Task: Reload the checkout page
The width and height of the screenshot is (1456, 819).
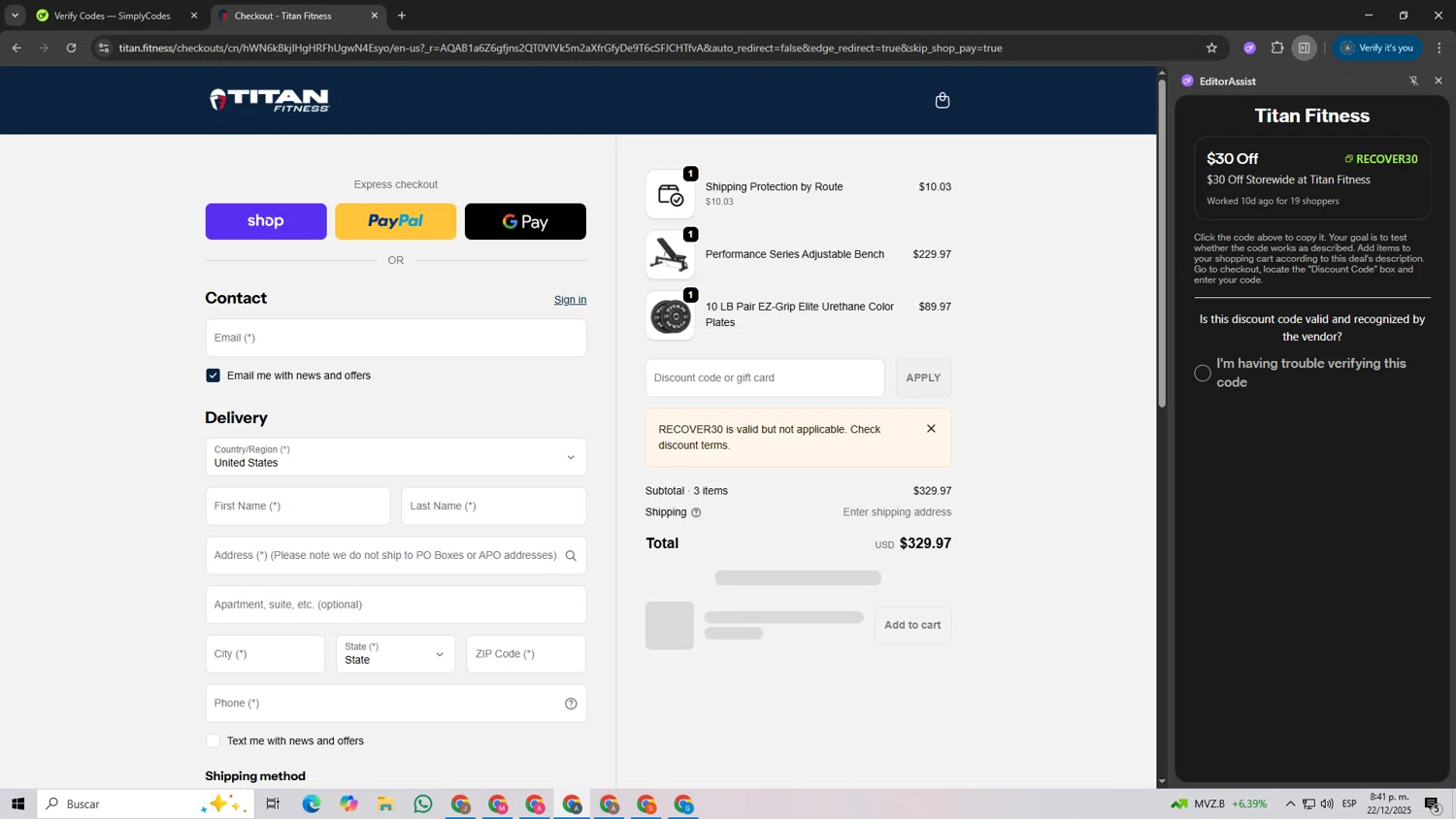Action: 71,48
